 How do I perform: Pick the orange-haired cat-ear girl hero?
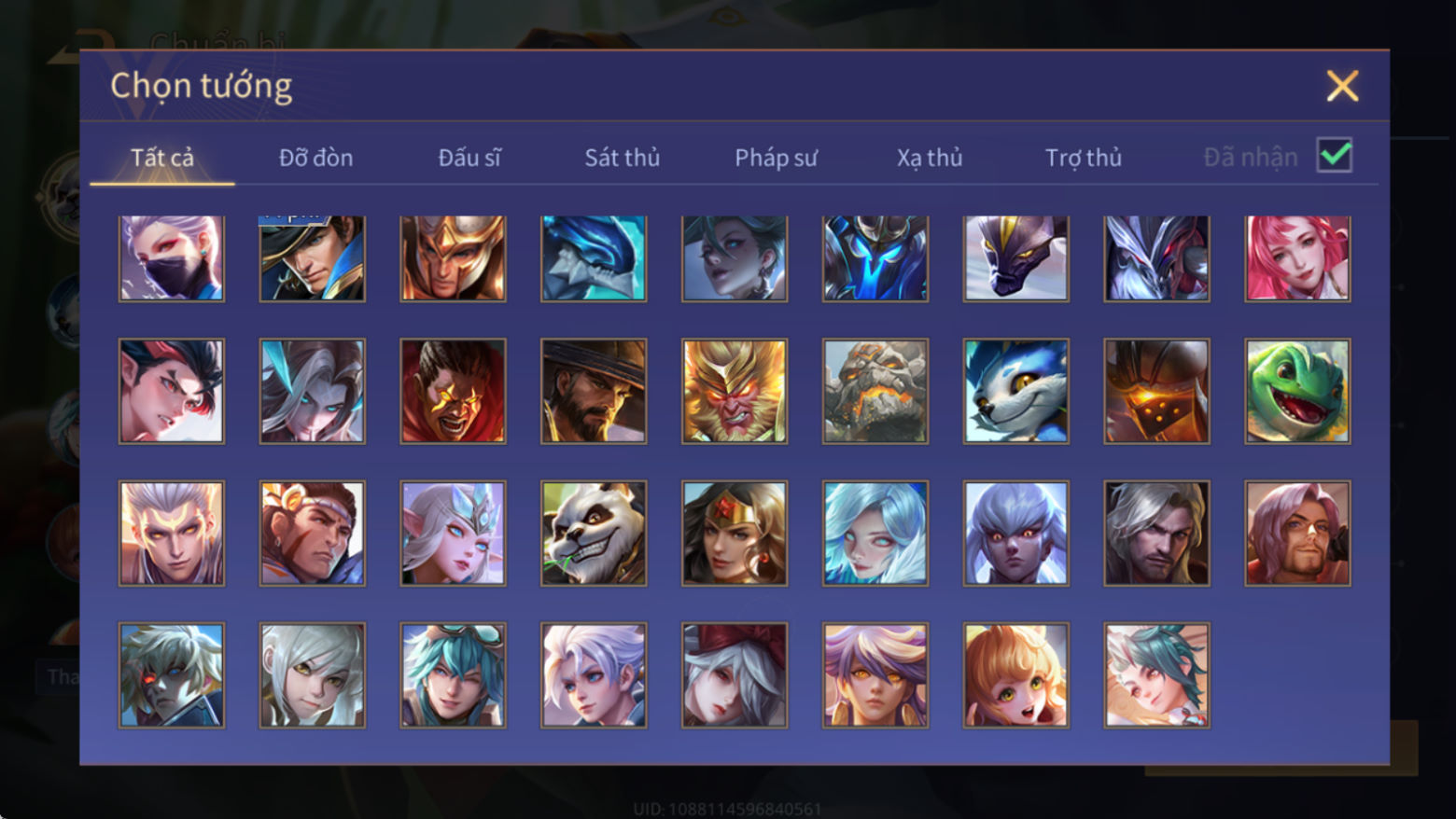click(1015, 674)
